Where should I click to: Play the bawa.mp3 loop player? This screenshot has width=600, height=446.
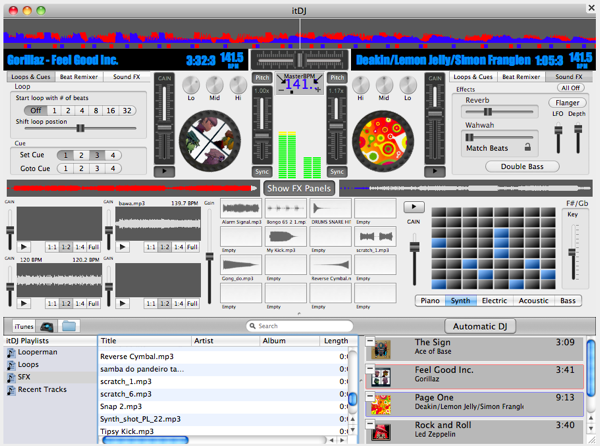(x=122, y=247)
